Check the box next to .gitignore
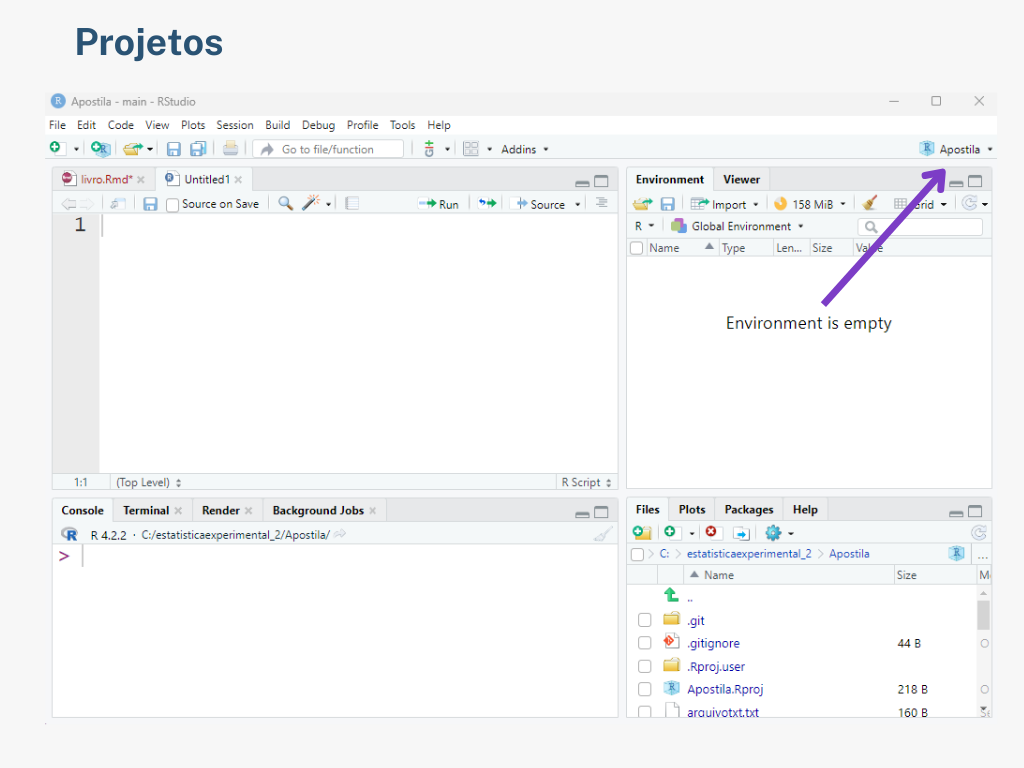 (645, 644)
